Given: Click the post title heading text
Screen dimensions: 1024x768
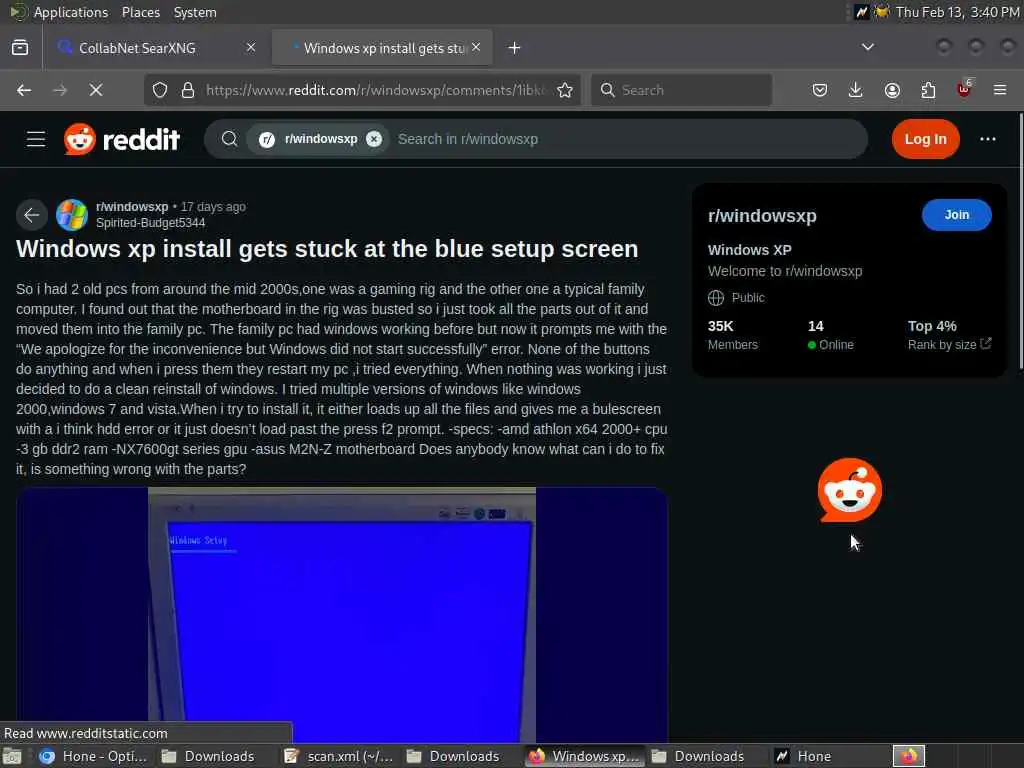Looking at the screenshot, I should tap(327, 249).
